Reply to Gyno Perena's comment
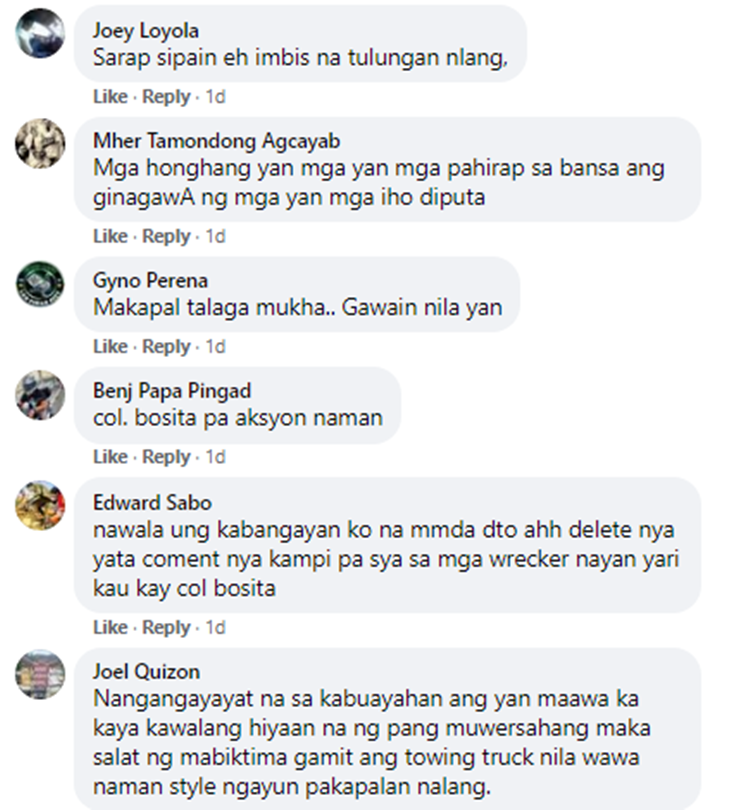This screenshot has width=750, height=810. [x=166, y=346]
